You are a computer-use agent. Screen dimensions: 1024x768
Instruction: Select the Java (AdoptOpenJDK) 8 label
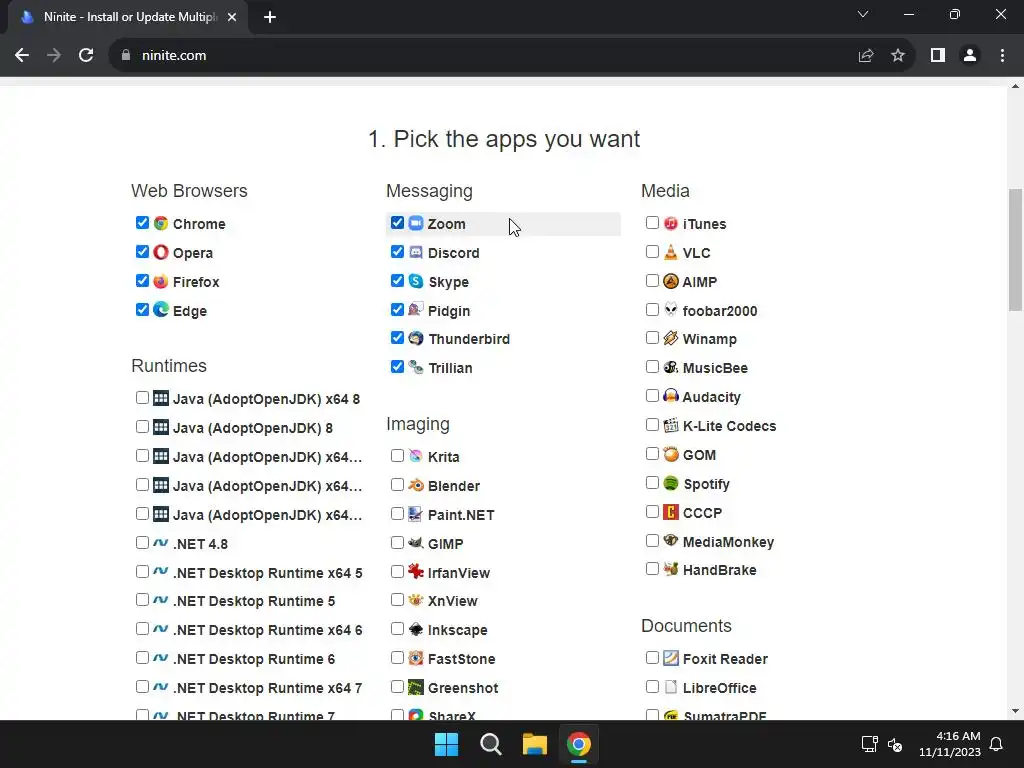pyautogui.click(x=253, y=428)
